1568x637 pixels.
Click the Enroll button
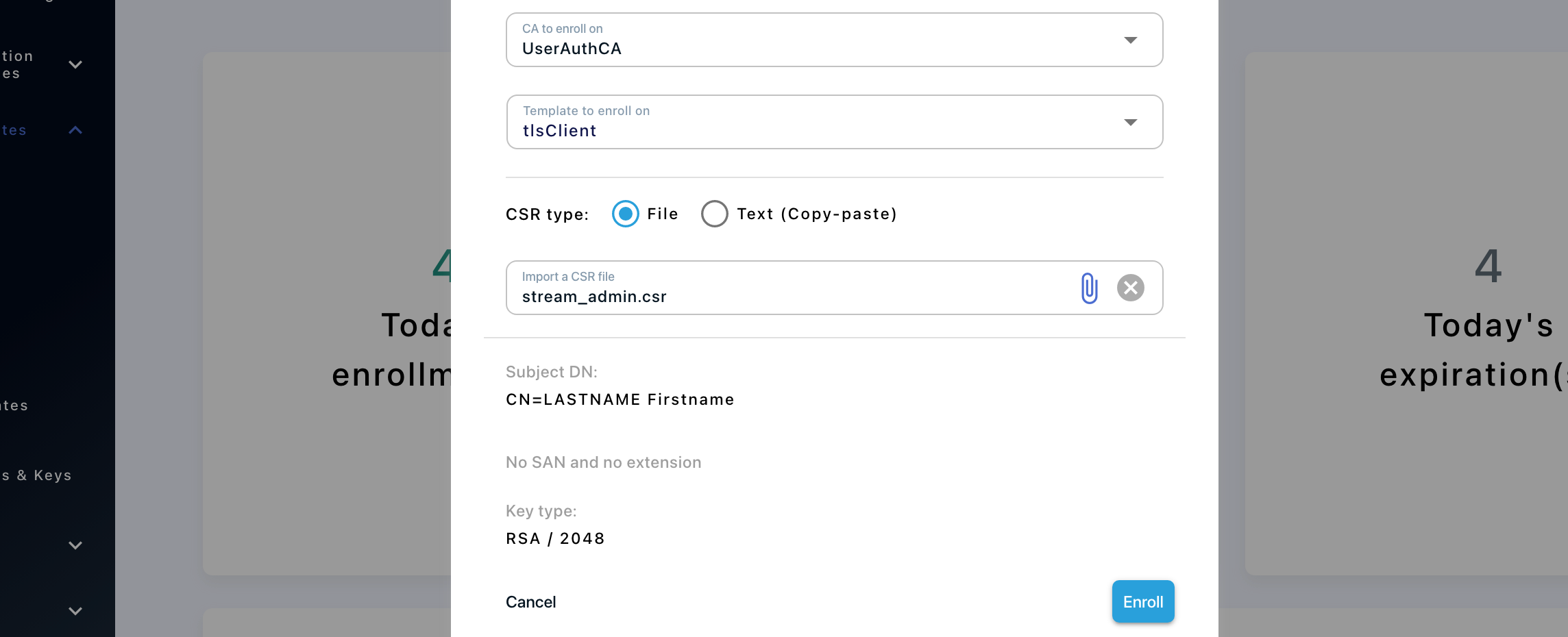(x=1142, y=601)
